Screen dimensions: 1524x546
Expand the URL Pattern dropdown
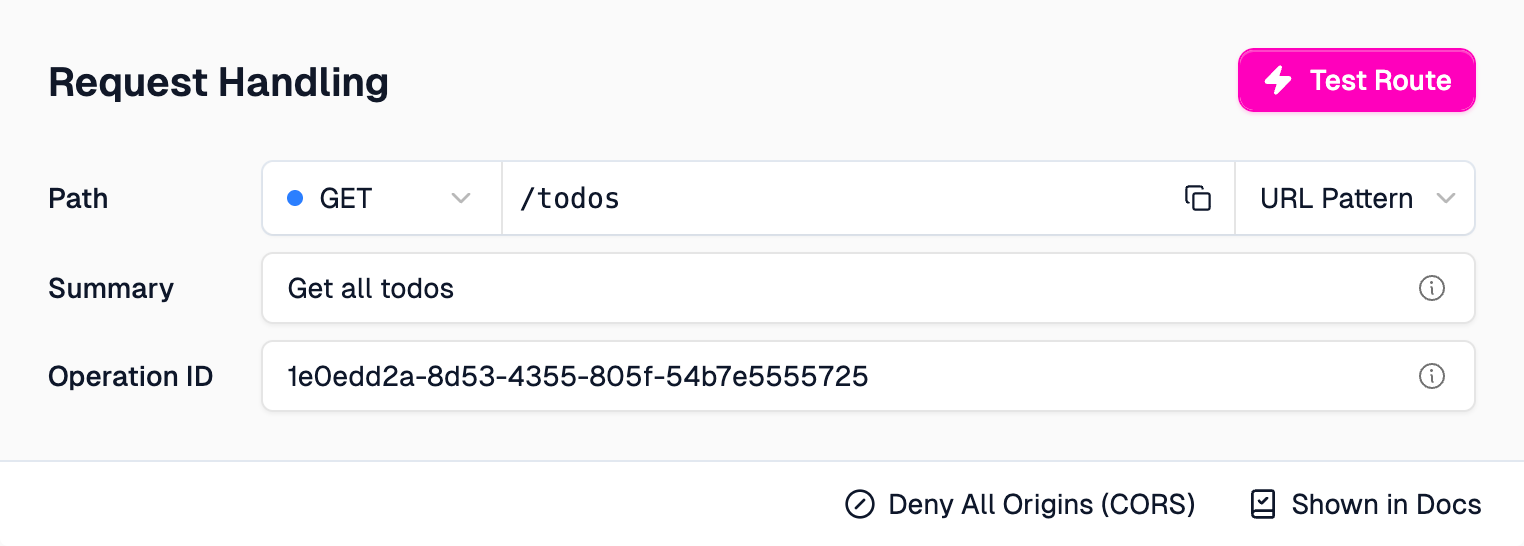click(1354, 198)
